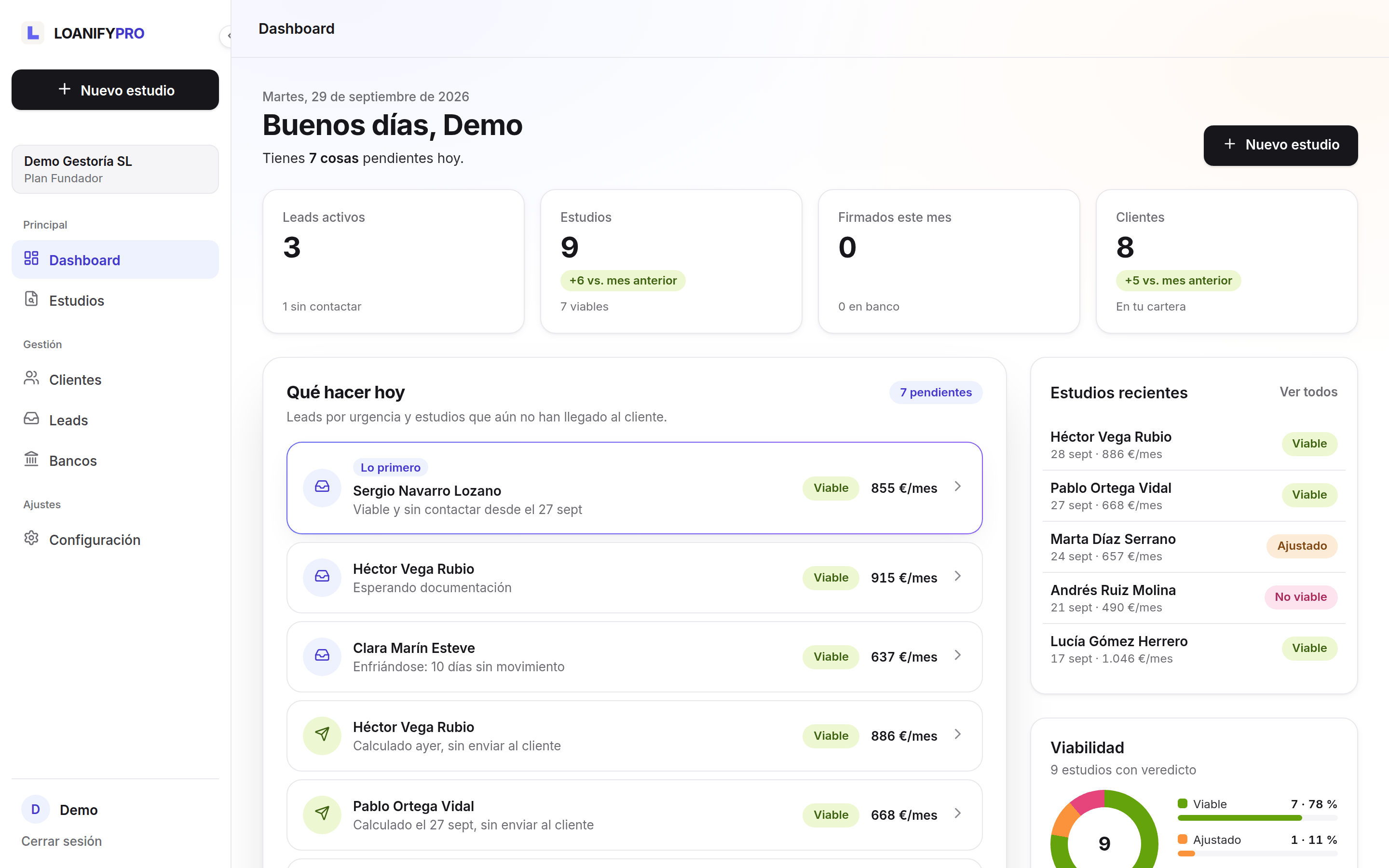Image resolution: width=1389 pixels, height=868 pixels.
Task: Collapse the sidebar with the arrow toggle
Action: coord(227,36)
